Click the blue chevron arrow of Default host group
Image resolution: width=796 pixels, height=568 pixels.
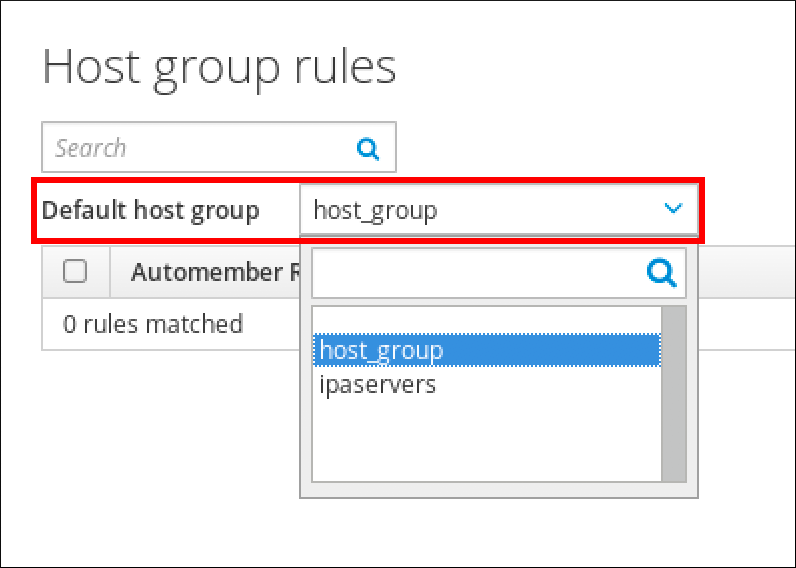point(673,209)
